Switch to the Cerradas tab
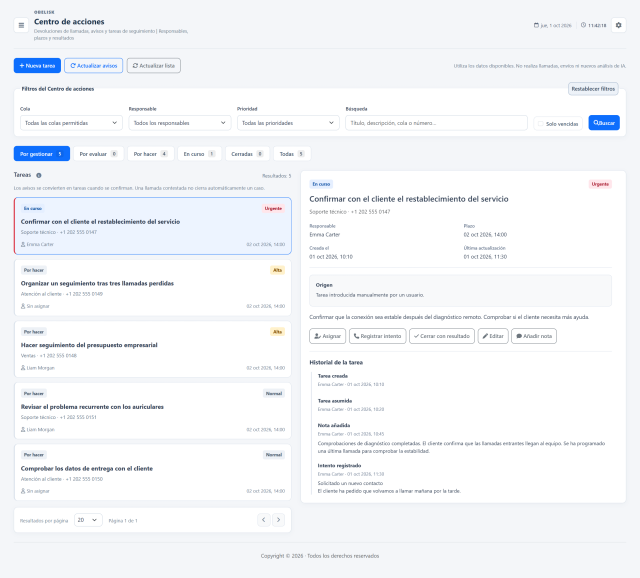This screenshot has height=578, width=640. [x=247, y=154]
